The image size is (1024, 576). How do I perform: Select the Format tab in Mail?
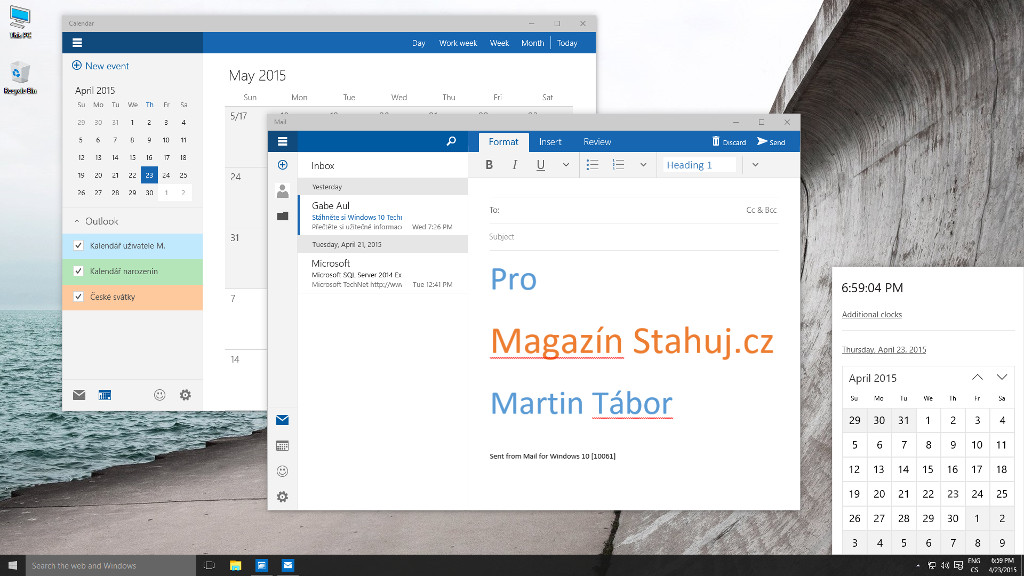point(503,142)
